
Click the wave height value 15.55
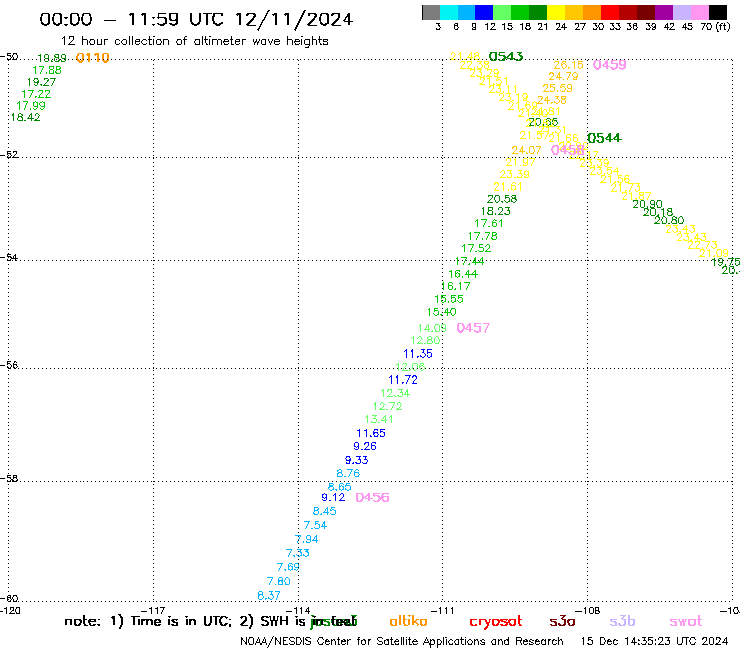(449, 299)
